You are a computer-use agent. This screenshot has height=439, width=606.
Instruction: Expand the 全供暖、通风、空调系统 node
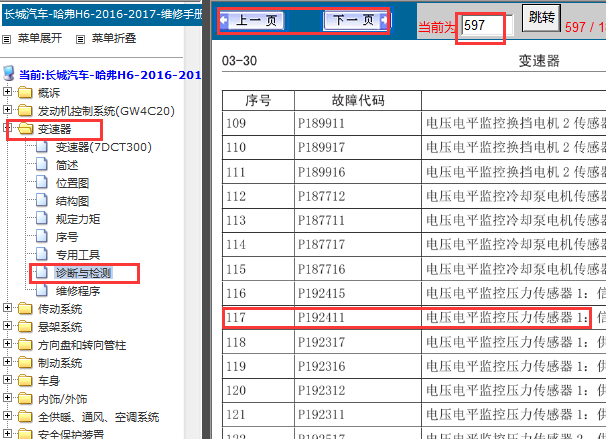point(7,415)
